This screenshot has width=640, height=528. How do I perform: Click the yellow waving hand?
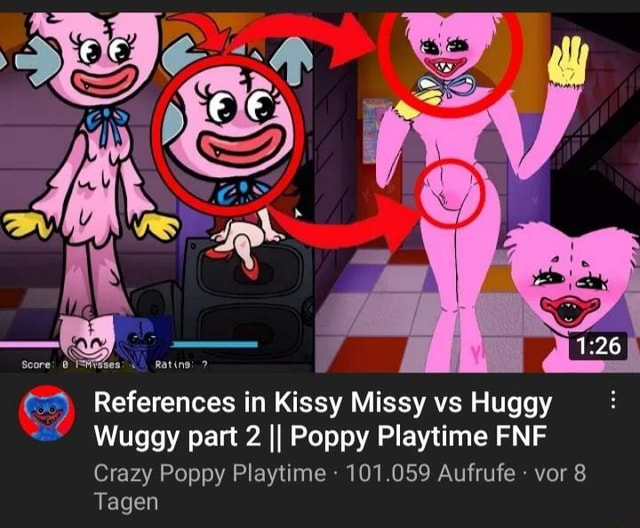pyautogui.click(x=568, y=60)
